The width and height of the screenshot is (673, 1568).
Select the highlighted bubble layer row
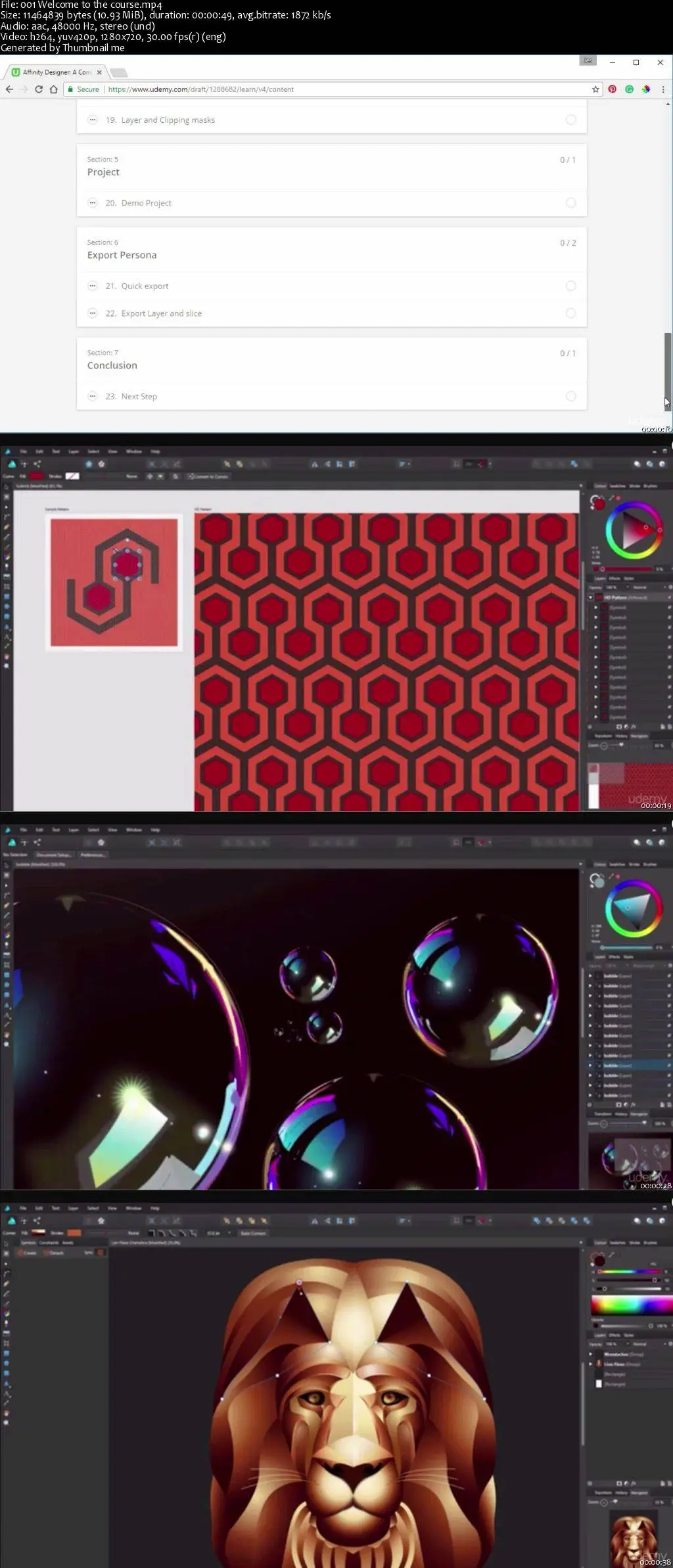tap(629, 1065)
